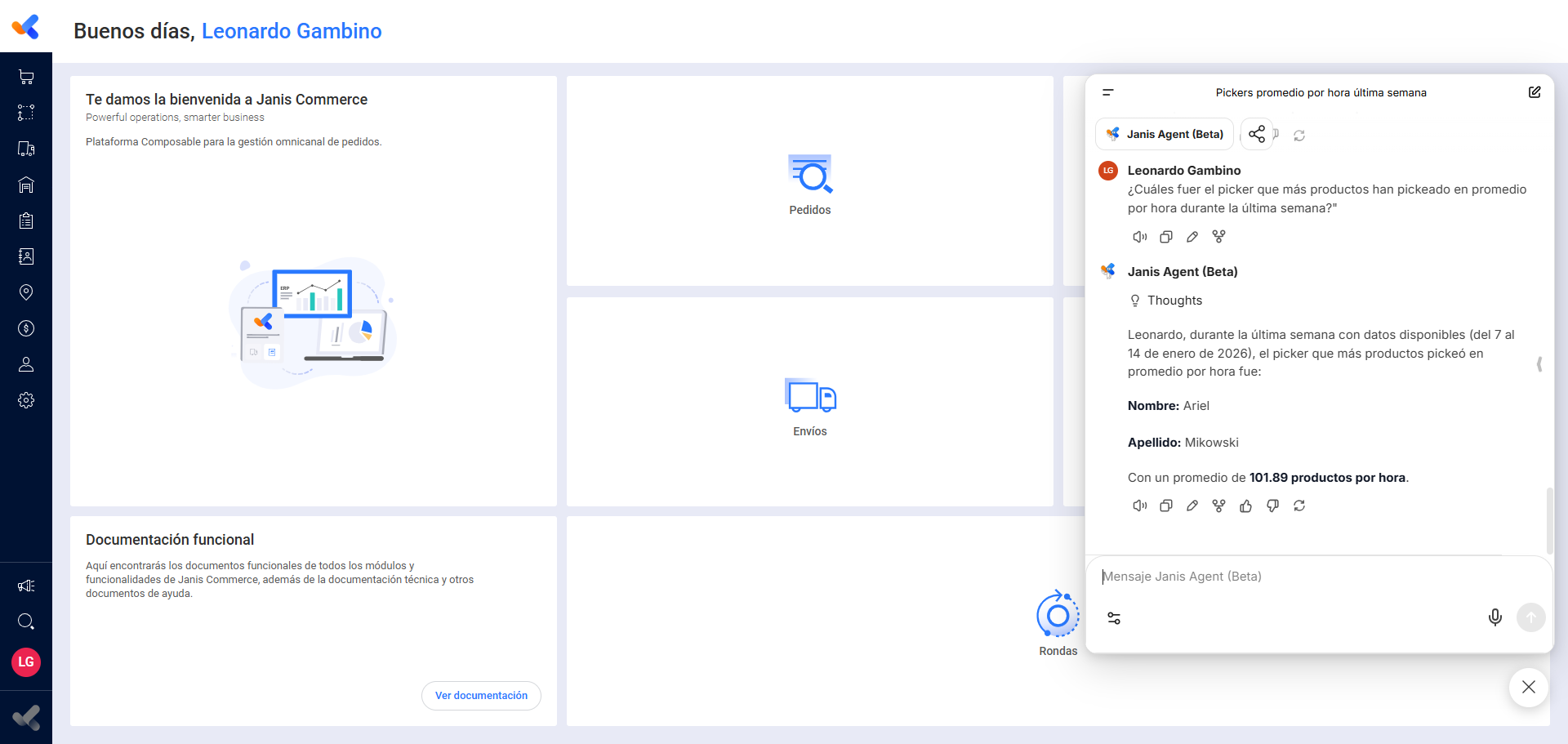Click the welcome illustration image
The width and height of the screenshot is (1568, 744).
[313, 323]
